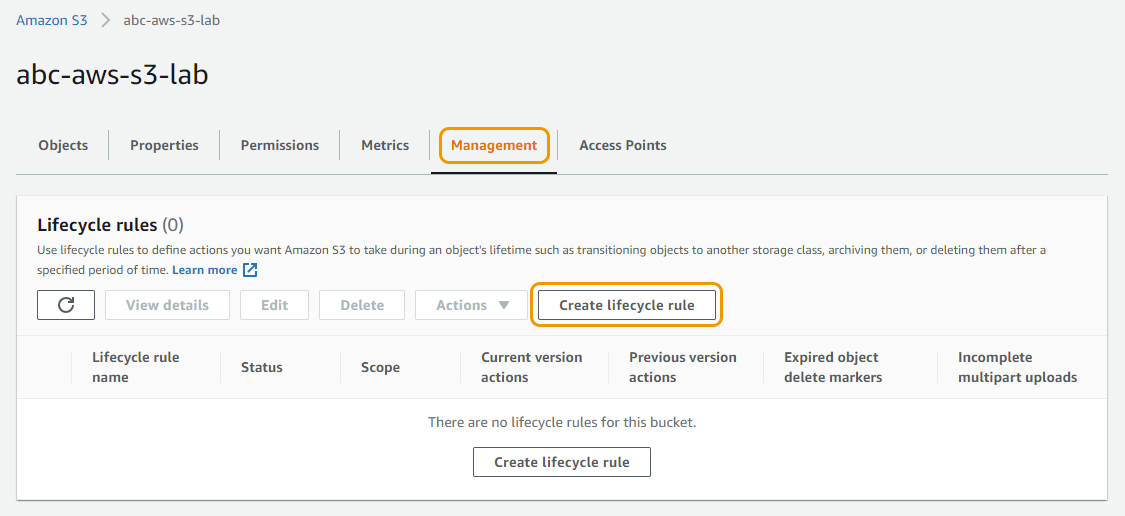Click the Status column header
The width and height of the screenshot is (1125, 516).
tap(262, 367)
